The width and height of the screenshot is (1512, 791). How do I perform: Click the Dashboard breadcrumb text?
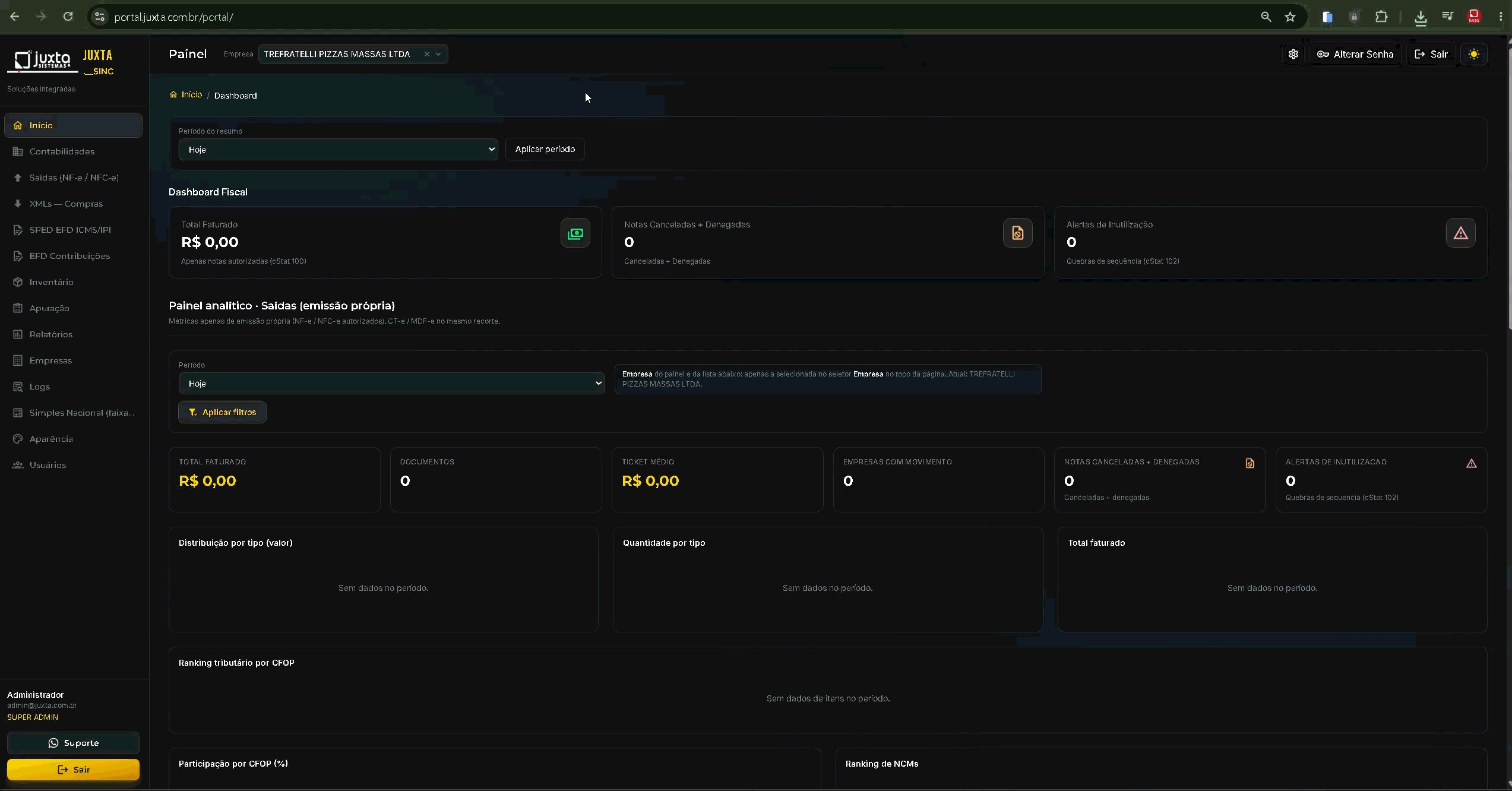tap(235, 96)
